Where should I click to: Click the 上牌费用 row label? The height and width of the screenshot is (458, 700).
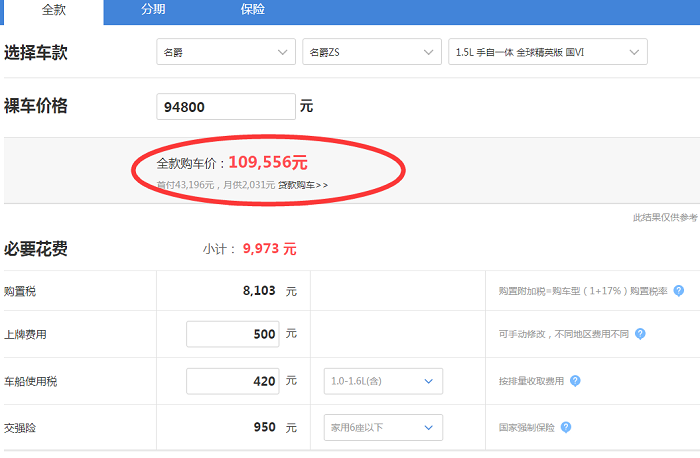[x=25, y=334]
